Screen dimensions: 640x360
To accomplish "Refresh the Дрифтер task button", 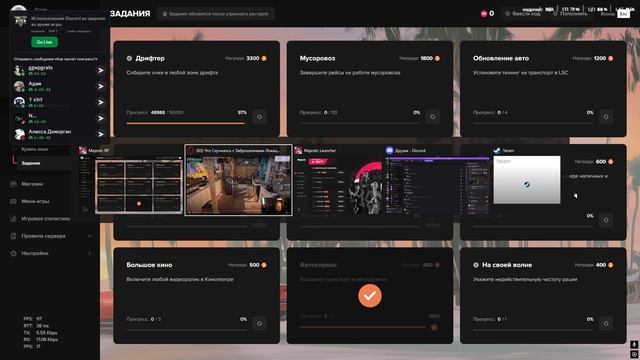I will click(259, 117).
